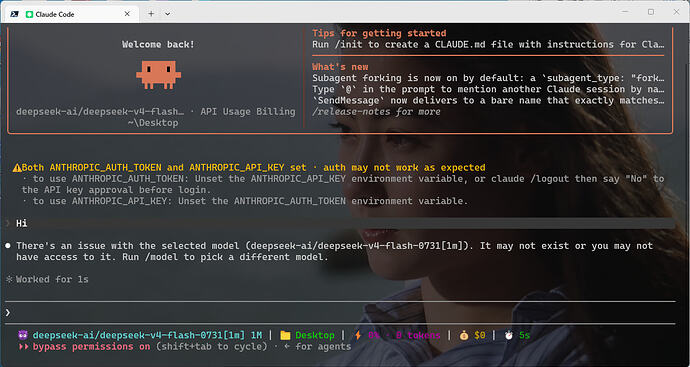The width and height of the screenshot is (690, 367).
Task: Click the '~\Desktop' path text
Action: tap(153, 123)
